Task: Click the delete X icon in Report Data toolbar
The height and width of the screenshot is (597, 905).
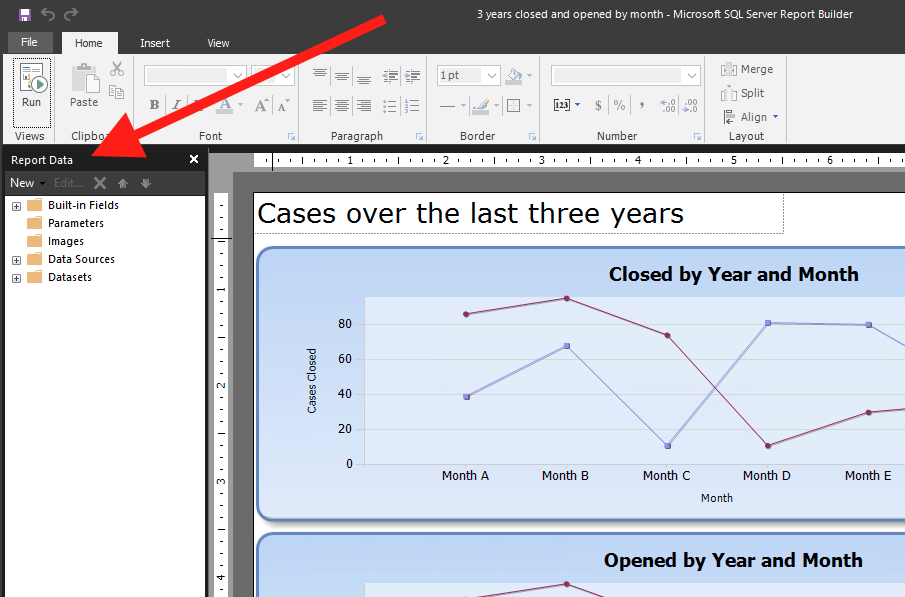Action: [99, 183]
